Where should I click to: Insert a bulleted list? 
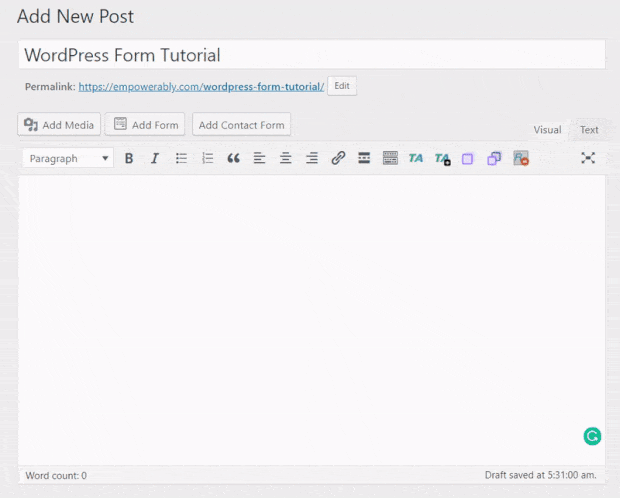(x=181, y=159)
